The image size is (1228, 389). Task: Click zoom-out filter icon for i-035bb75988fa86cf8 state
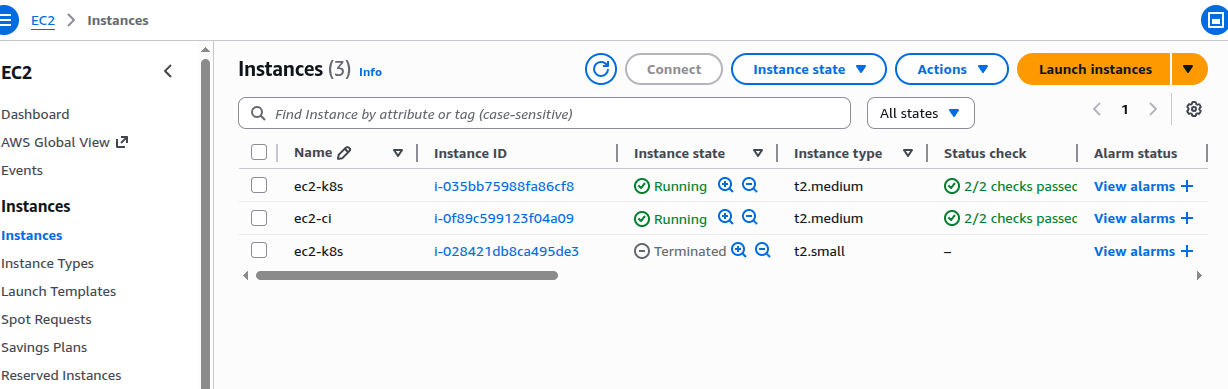pos(750,186)
